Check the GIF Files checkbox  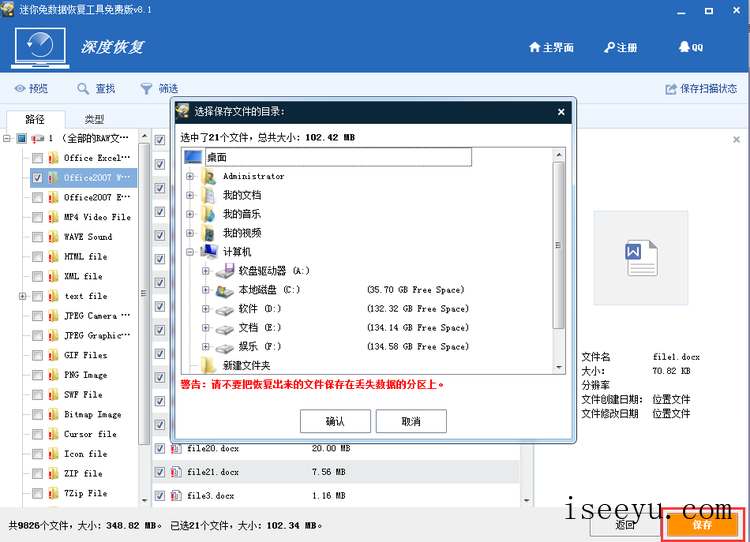click(37, 355)
